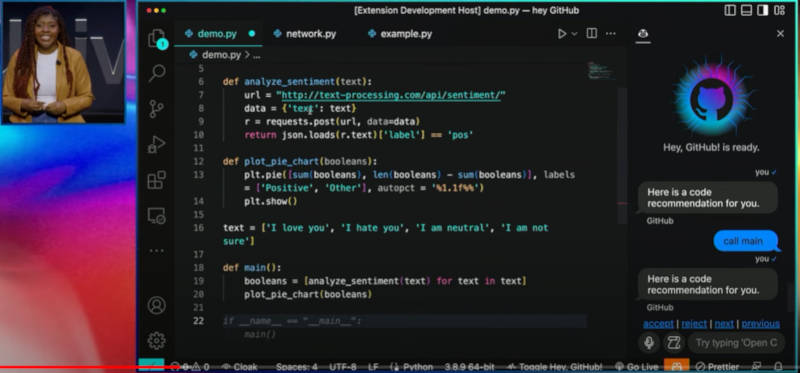This screenshot has width=800, height=373.
Task: Switch to the example.py tab
Action: click(x=400, y=34)
